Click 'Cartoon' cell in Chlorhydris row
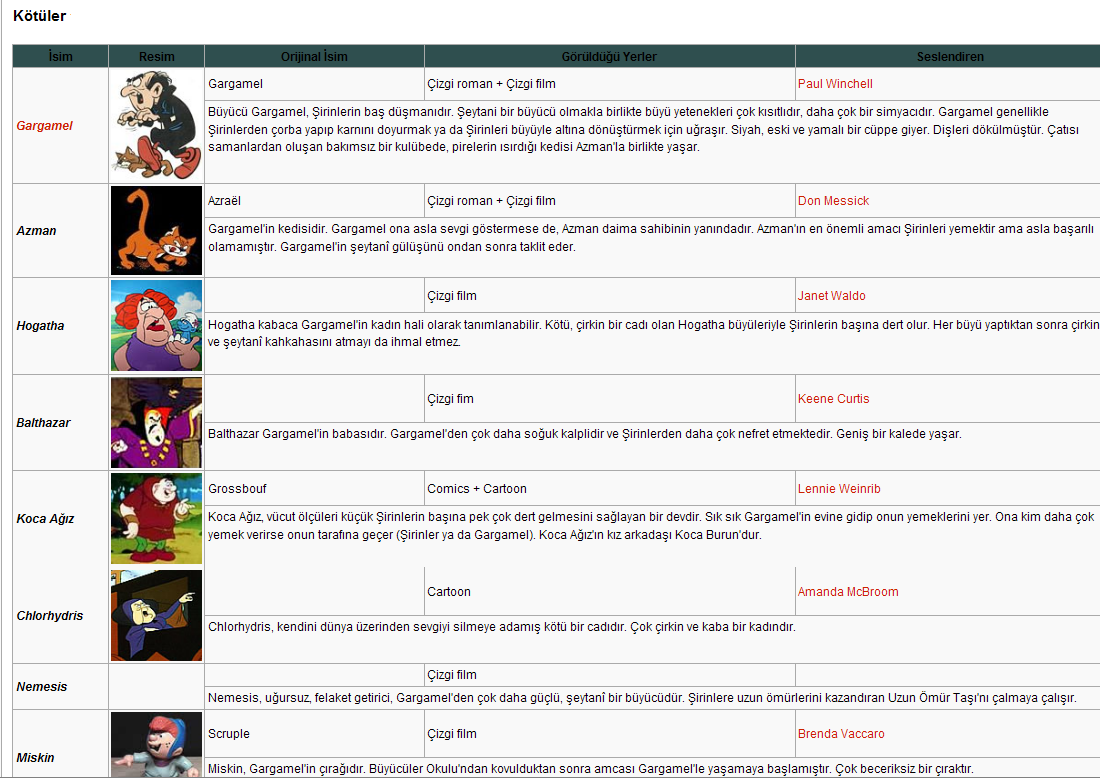1109x778 pixels. pyautogui.click(x=610, y=591)
